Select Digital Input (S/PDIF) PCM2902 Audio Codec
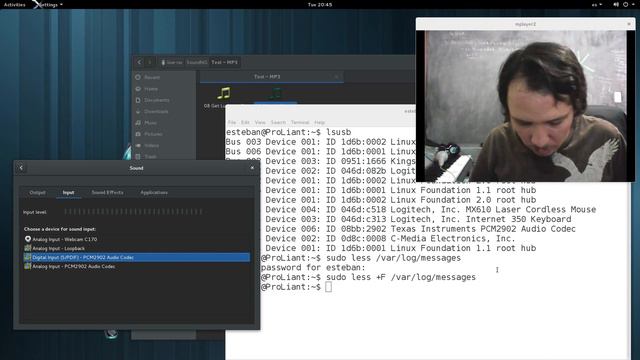Image resolution: width=640 pixels, height=360 pixels. coord(137,257)
